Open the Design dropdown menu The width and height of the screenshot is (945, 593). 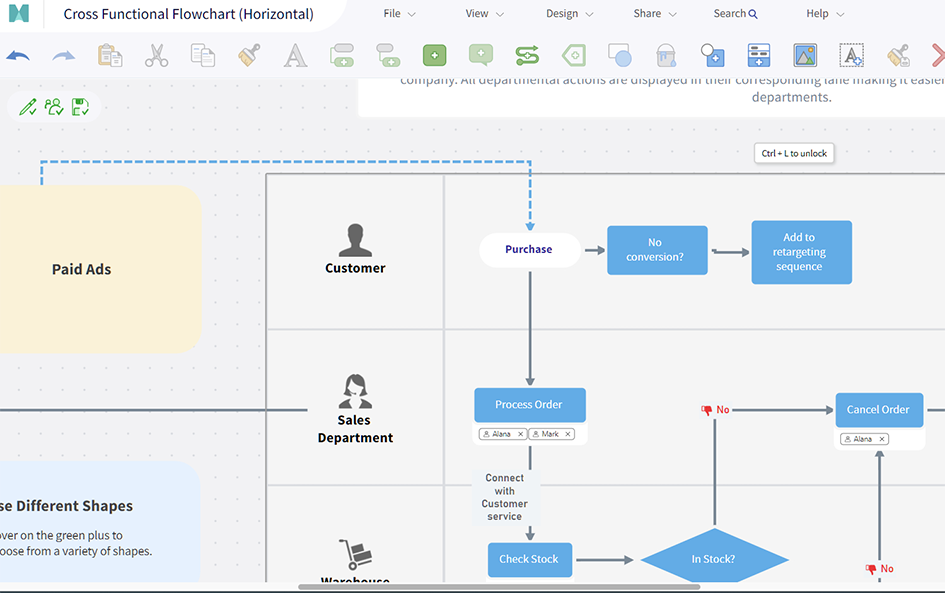[569, 14]
